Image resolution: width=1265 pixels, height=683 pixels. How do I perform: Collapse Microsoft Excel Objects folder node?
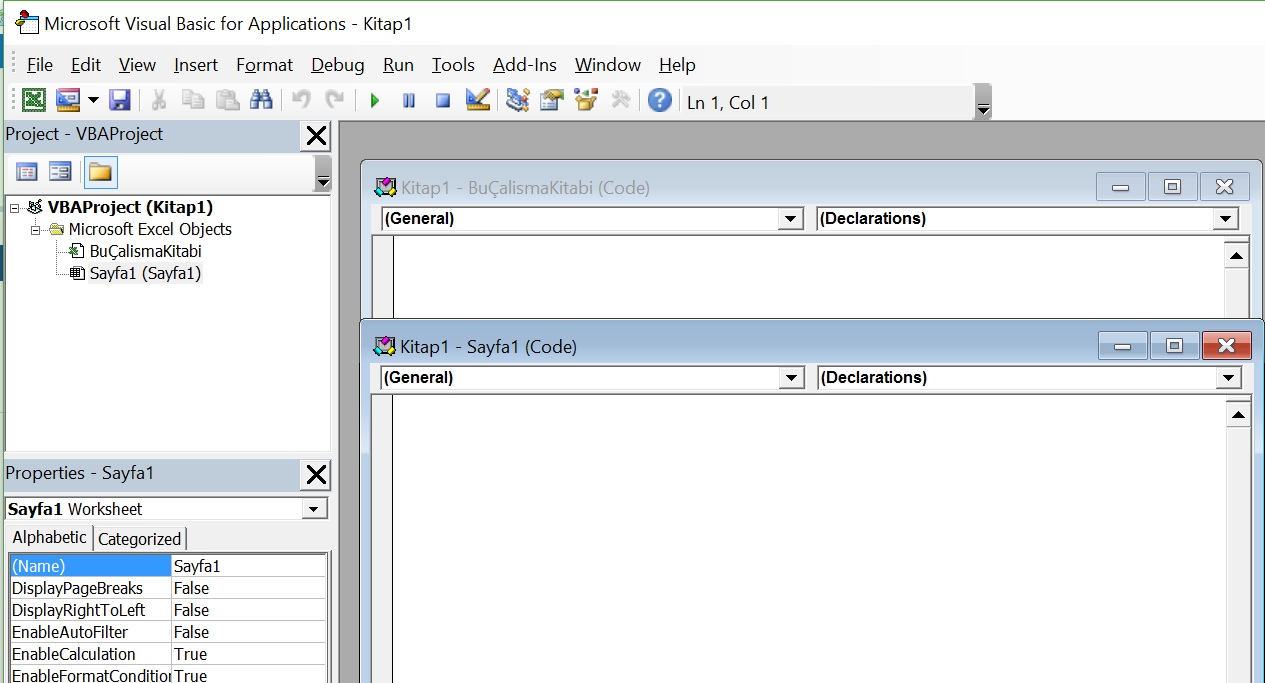36,230
